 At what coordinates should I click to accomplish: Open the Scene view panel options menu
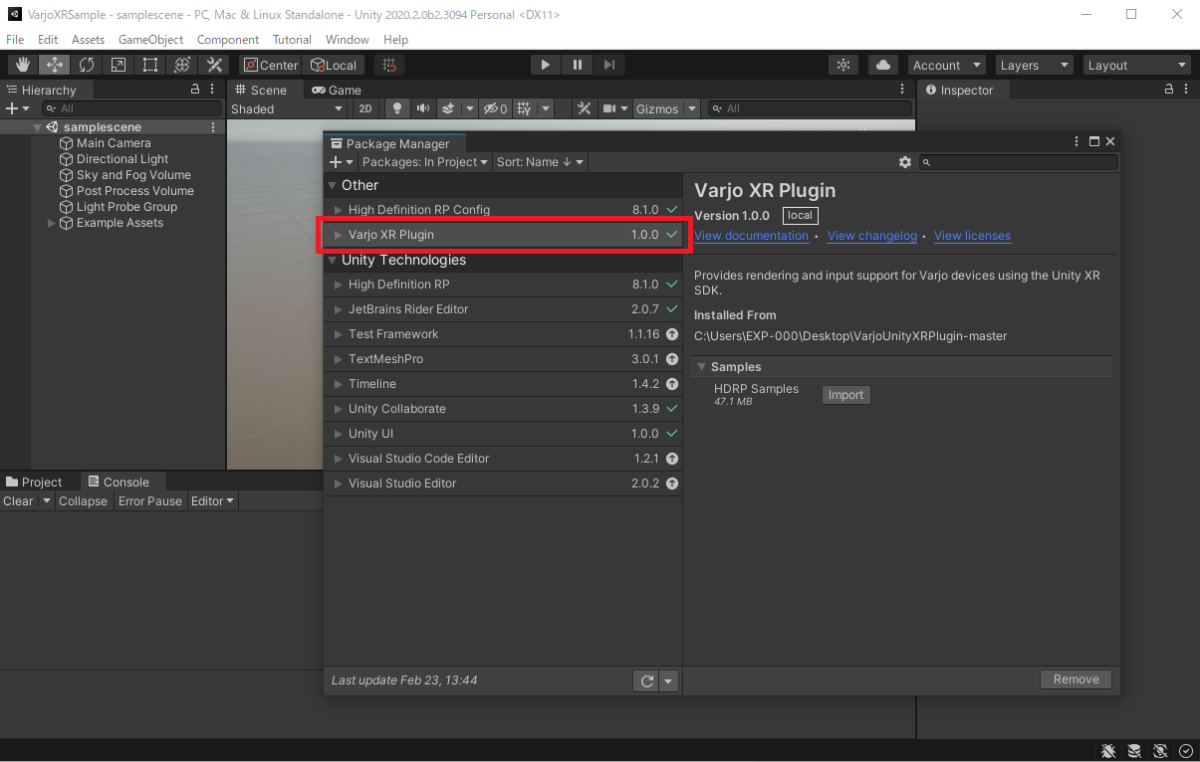[x=903, y=89]
